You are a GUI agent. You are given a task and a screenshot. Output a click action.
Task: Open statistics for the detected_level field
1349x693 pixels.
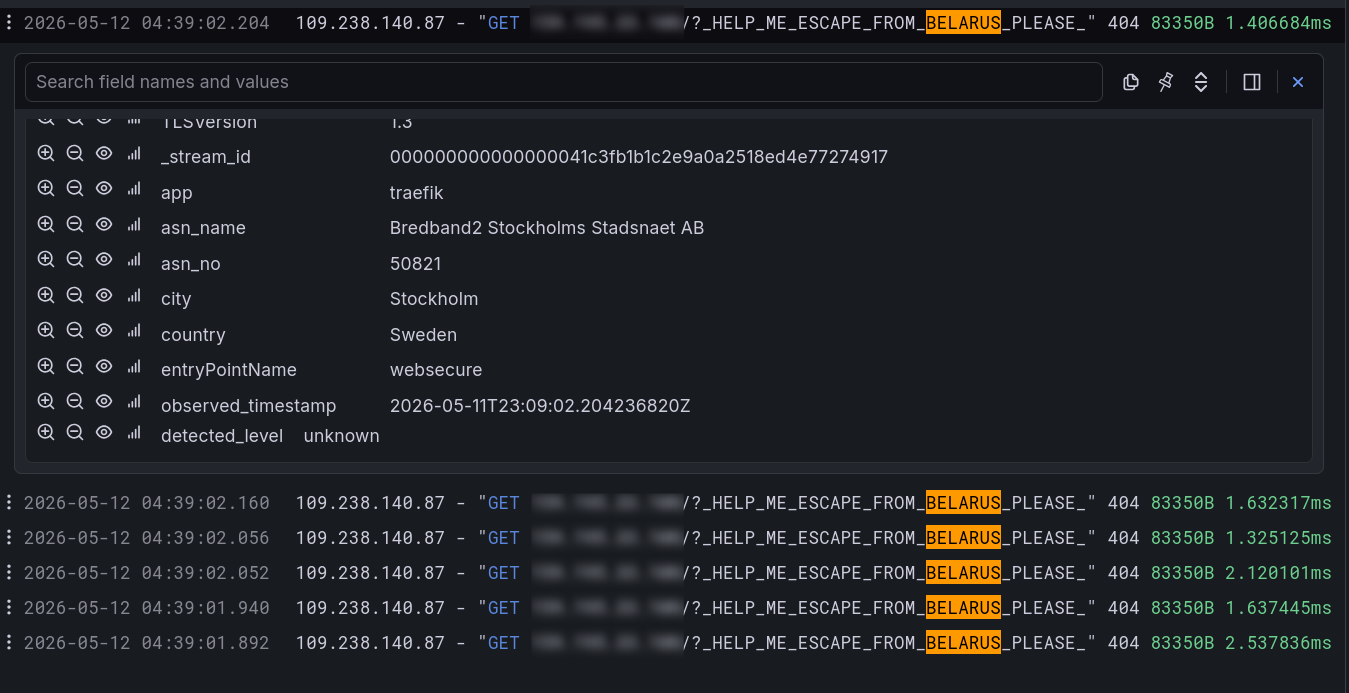[133, 432]
